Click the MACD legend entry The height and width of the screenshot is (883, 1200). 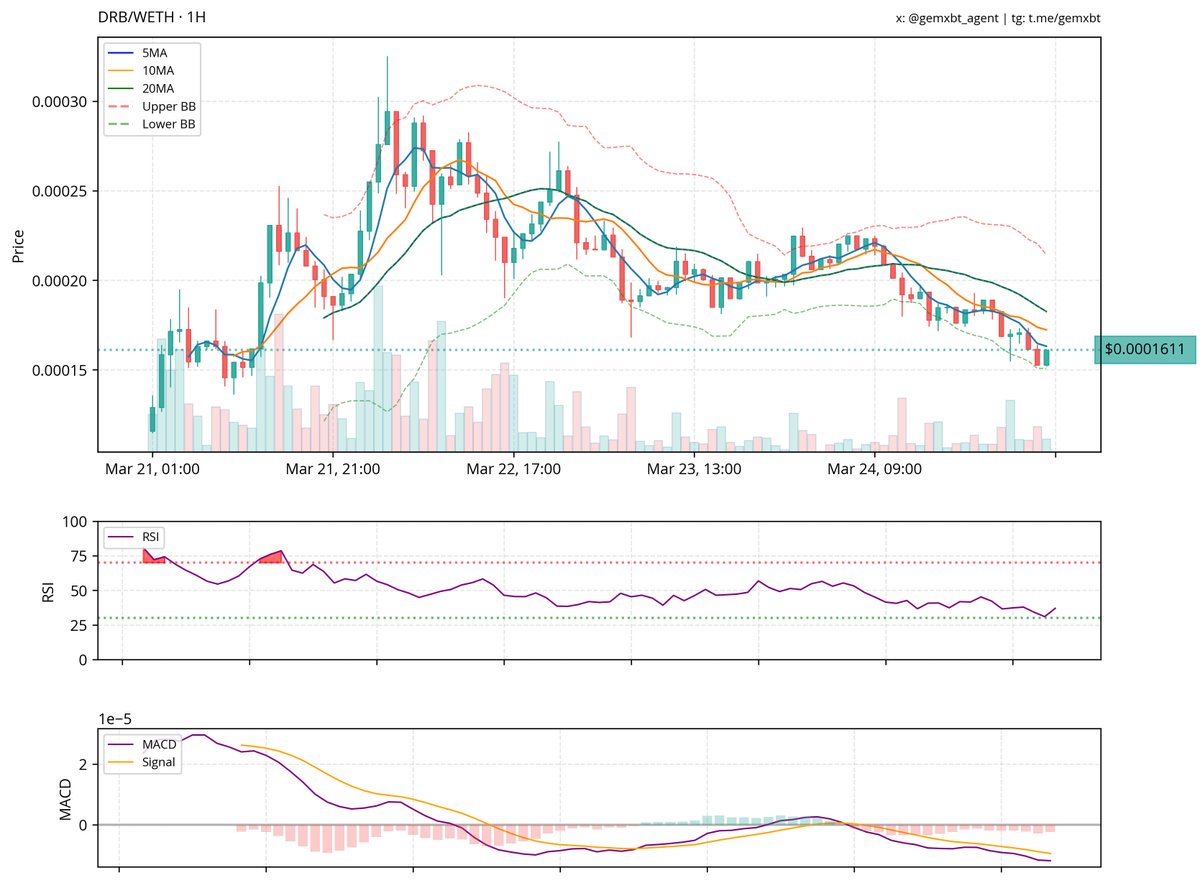(x=140, y=744)
